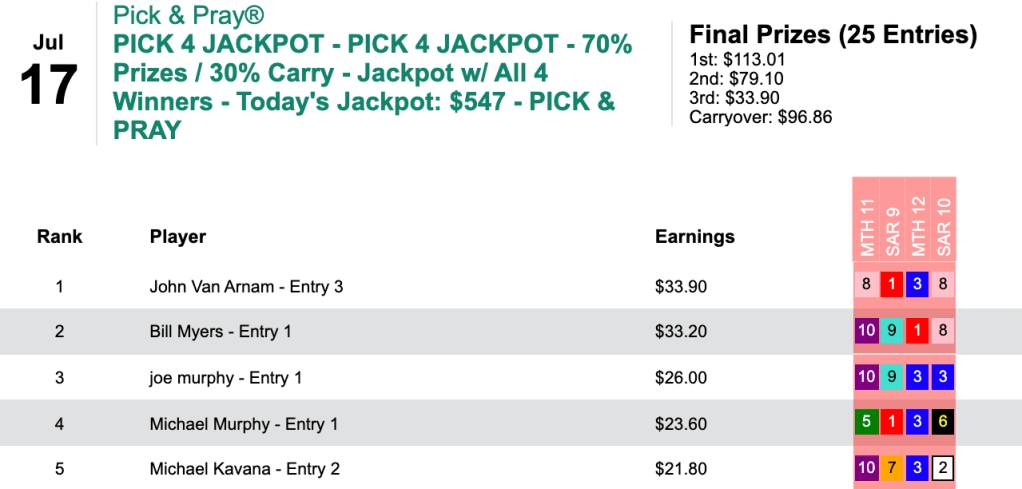Click the Pick 4 Jackpot contest title

click(x=372, y=73)
